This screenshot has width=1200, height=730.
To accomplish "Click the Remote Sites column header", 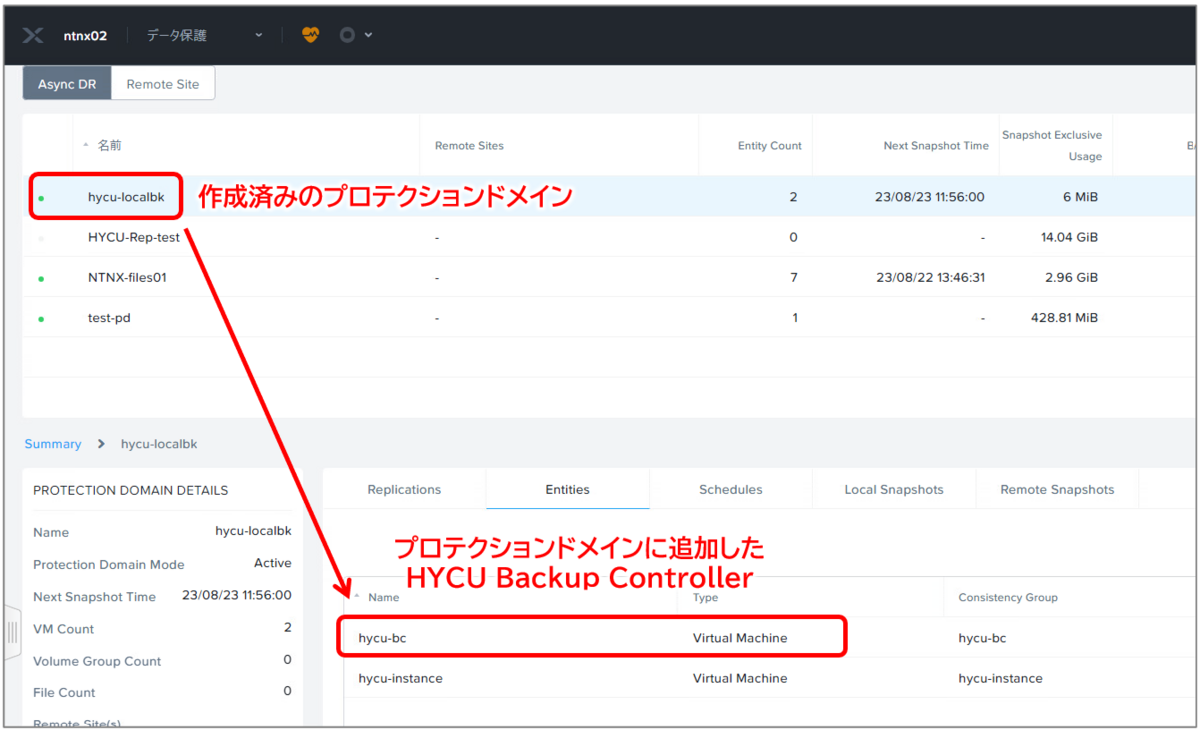I will tap(469, 146).
